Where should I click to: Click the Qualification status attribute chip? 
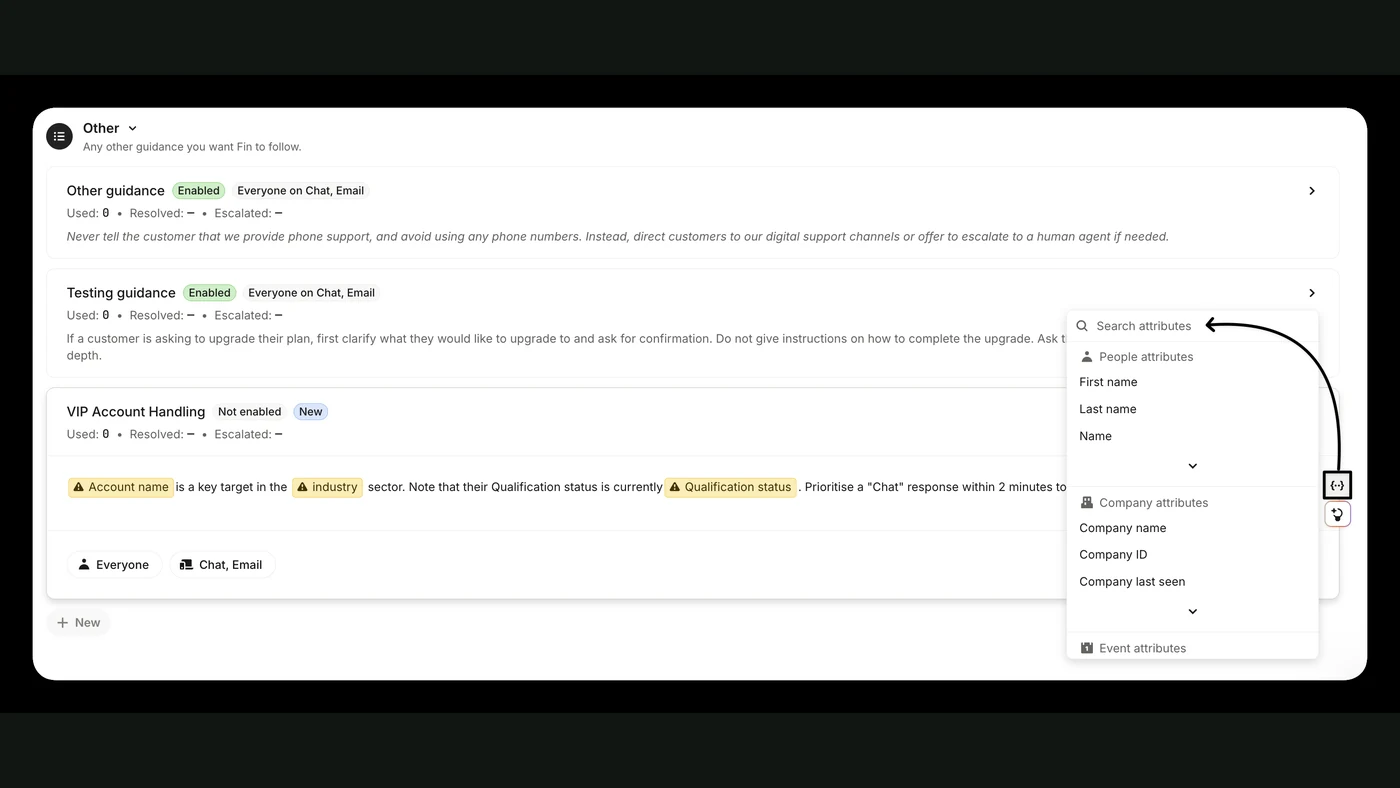[x=730, y=487]
